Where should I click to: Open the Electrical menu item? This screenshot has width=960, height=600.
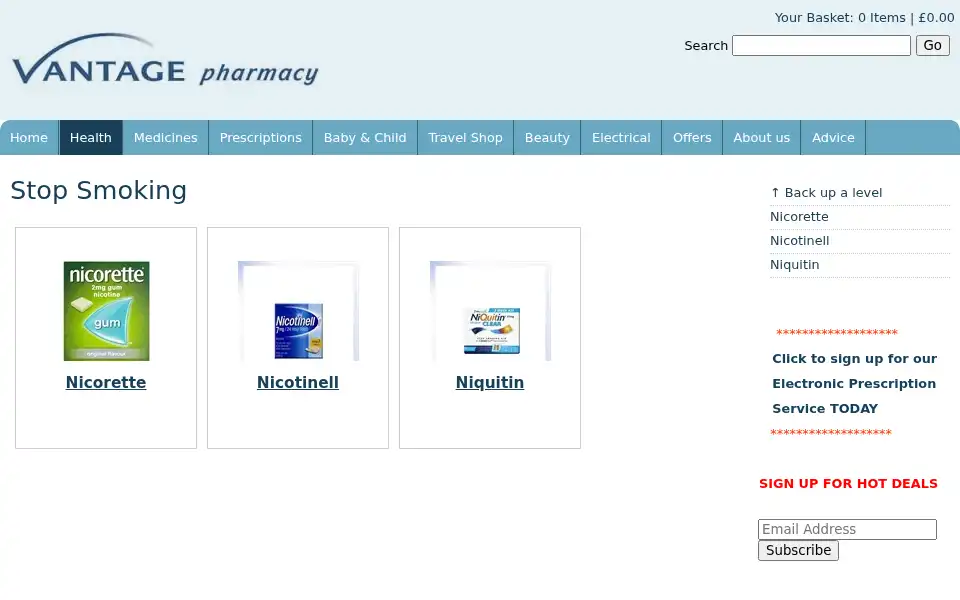click(x=621, y=138)
